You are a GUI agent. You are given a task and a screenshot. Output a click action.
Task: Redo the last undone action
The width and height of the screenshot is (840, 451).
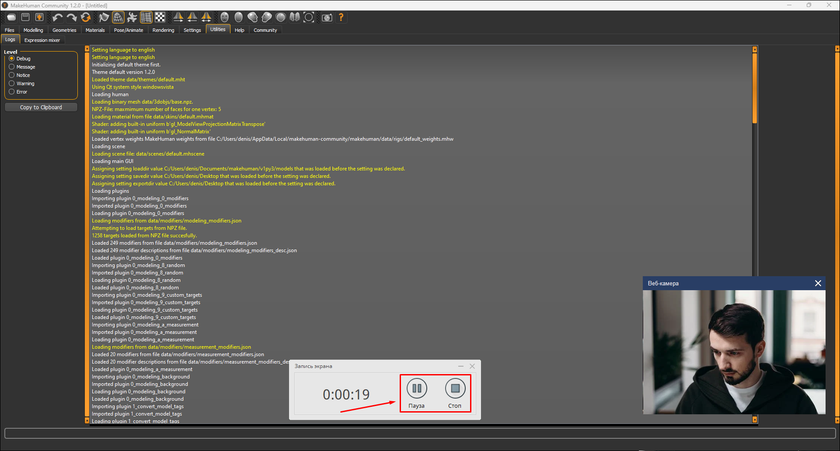71,18
